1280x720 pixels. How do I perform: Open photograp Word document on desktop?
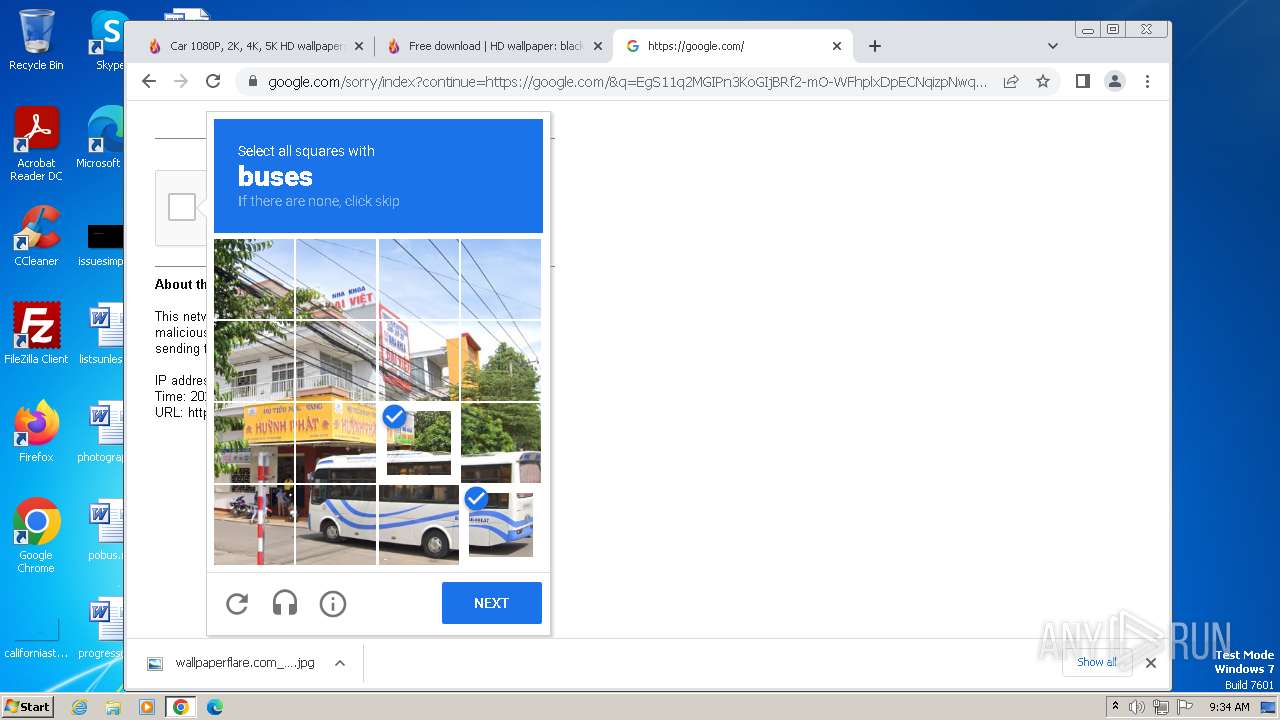click(x=102, y=432)
